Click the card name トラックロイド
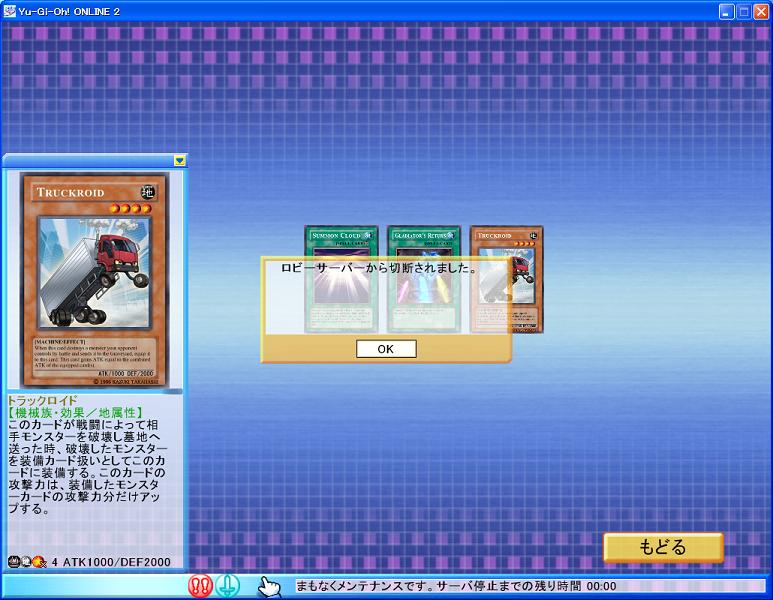The width and height of the screenshot is (773, 600). pos(43,400)
